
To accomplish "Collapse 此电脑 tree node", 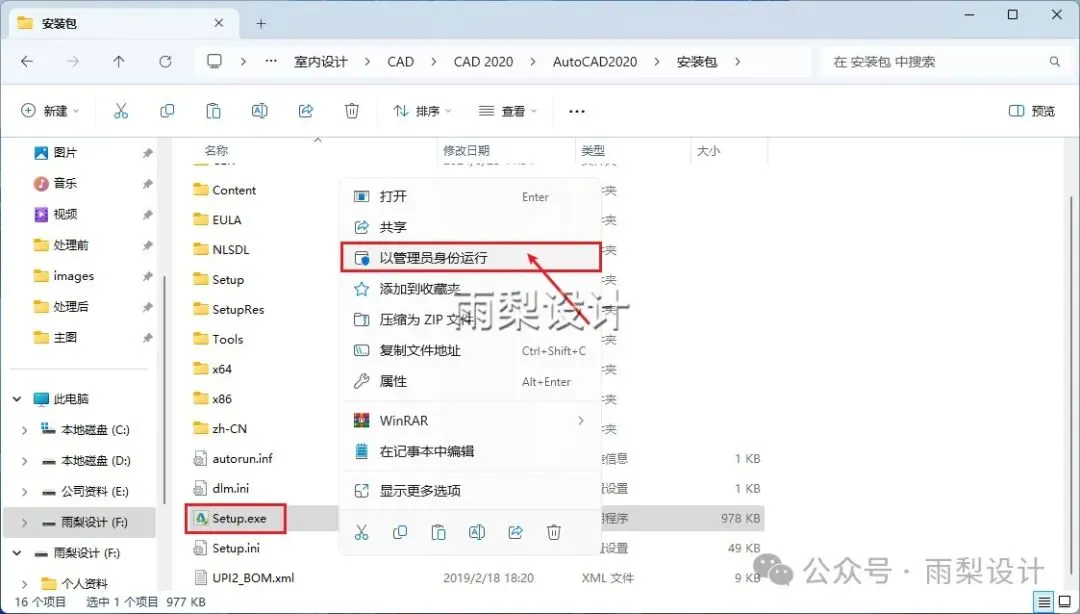I will tap(17, 399).
